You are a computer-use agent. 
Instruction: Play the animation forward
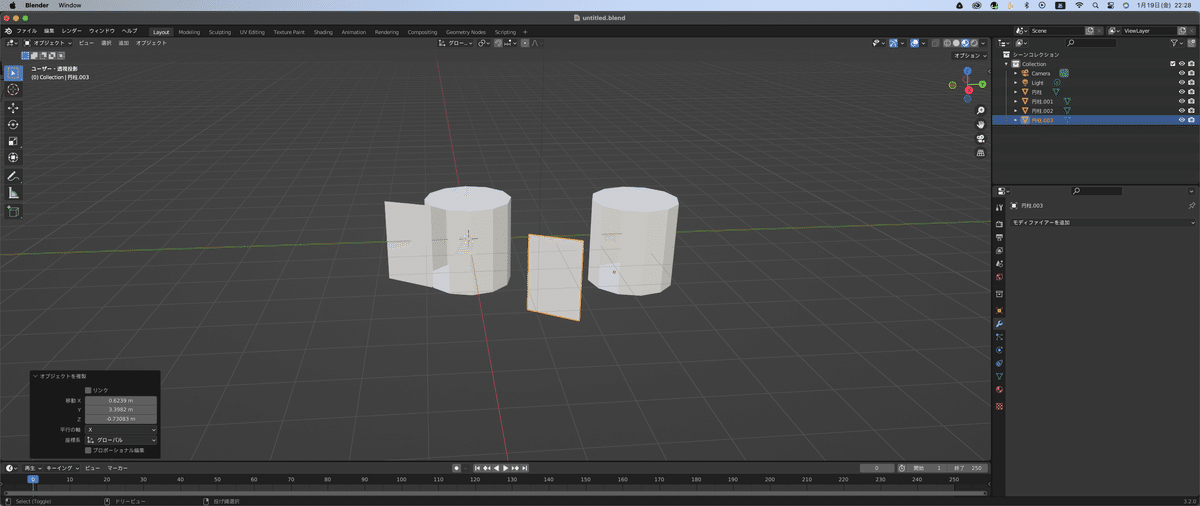pyautogui.click(x=505, y=468)
